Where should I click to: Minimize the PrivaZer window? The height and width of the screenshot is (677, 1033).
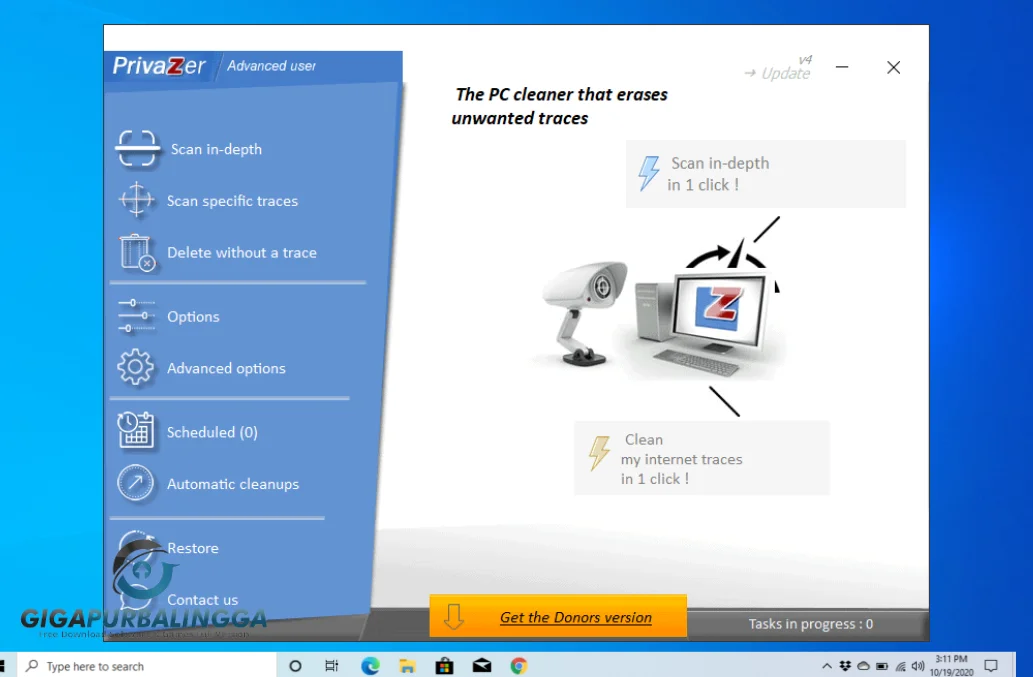[x=842, y=67]
